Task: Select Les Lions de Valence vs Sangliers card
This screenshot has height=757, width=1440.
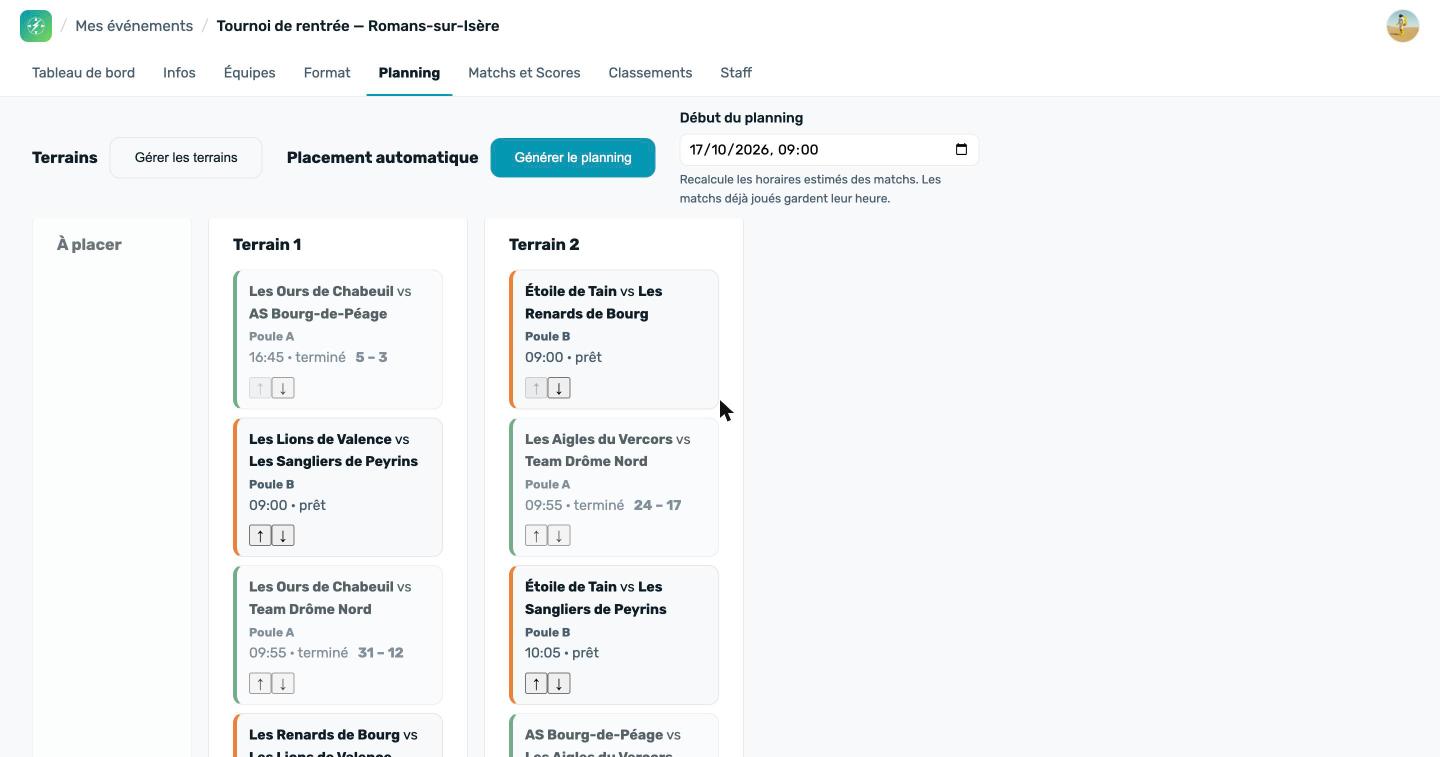Action: click(338, 487)
